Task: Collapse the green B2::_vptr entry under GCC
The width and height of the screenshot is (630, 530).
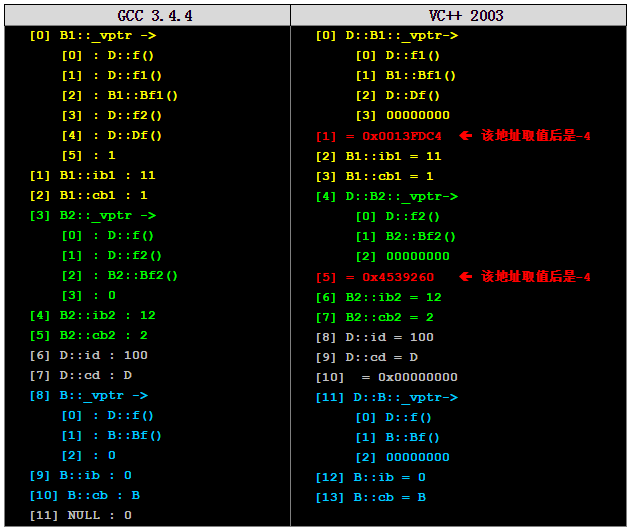Action: [93, 215]
